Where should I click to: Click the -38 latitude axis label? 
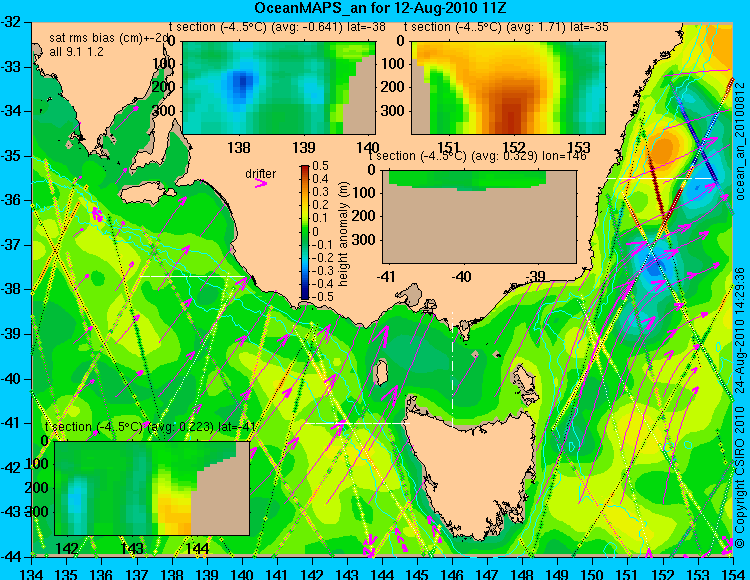[11, 289]
